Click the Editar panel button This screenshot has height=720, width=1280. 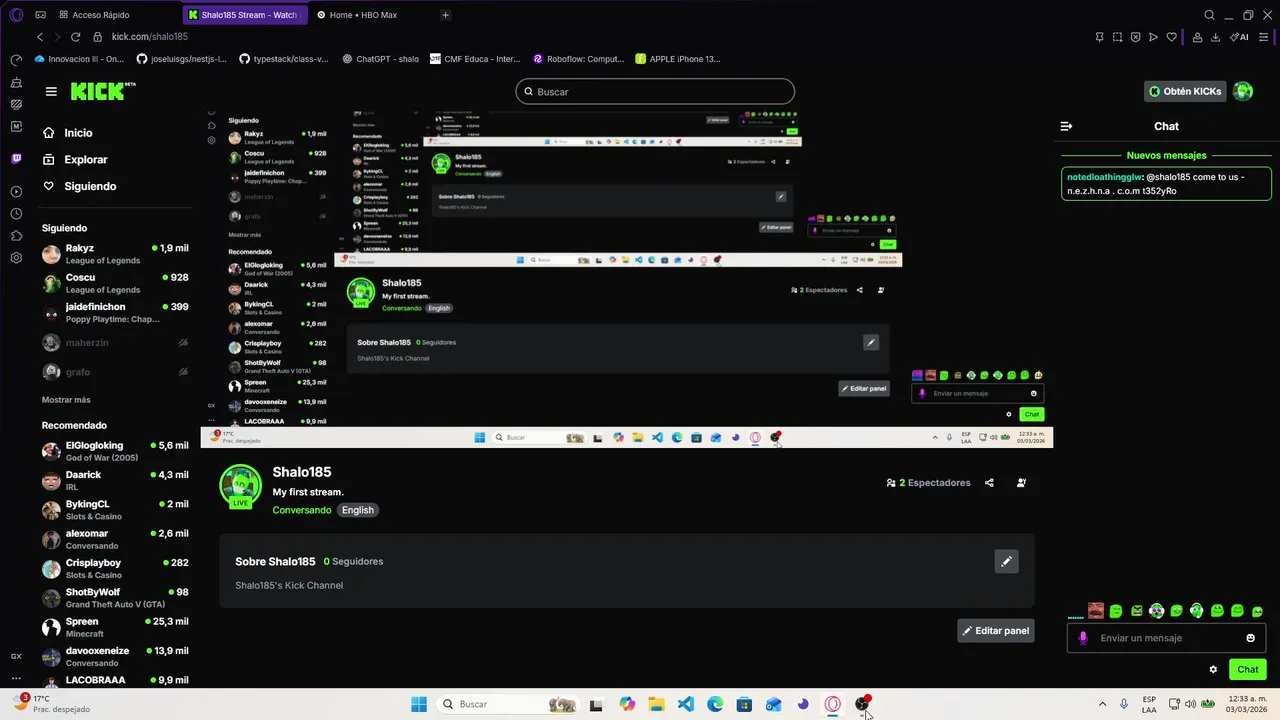tap(995, 631)
